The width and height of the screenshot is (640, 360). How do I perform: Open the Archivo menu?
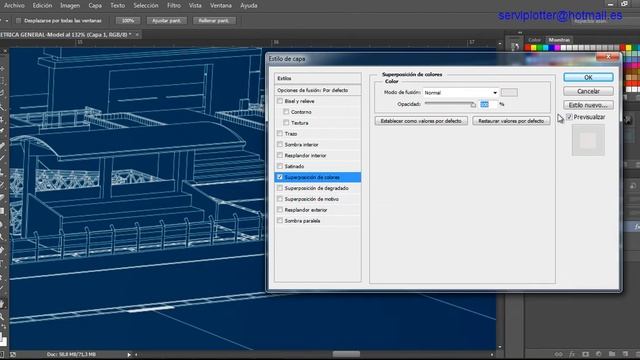click(x=14, y=5)
